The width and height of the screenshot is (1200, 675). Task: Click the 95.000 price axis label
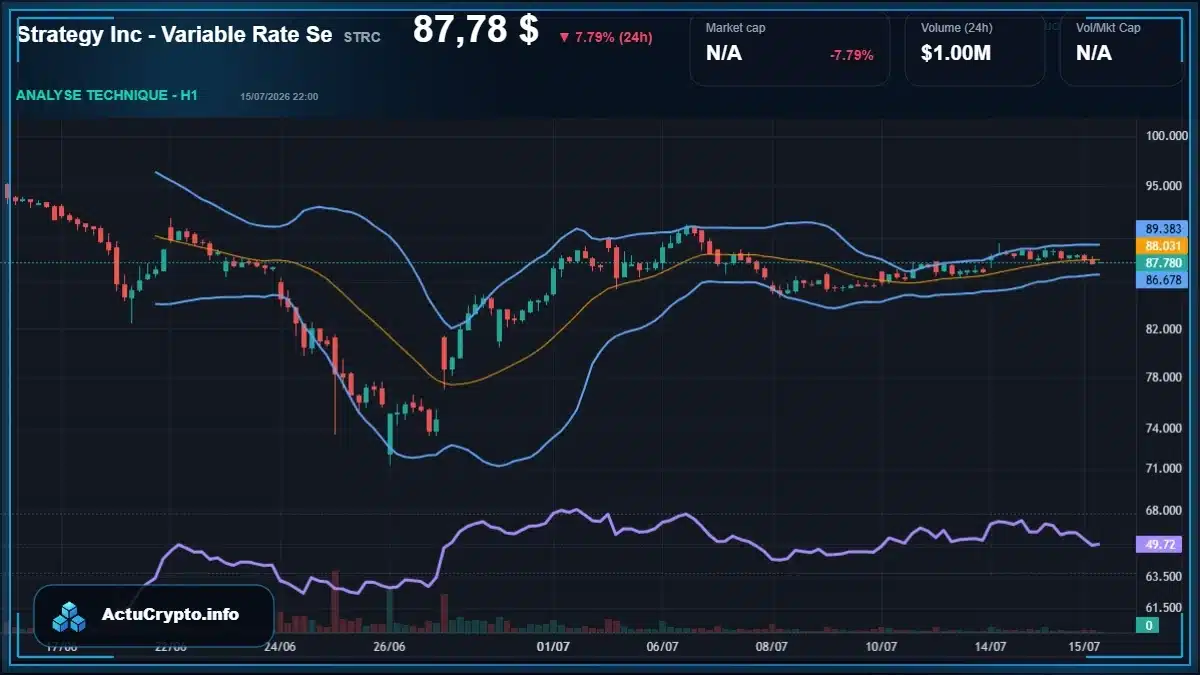point(1164,186)
